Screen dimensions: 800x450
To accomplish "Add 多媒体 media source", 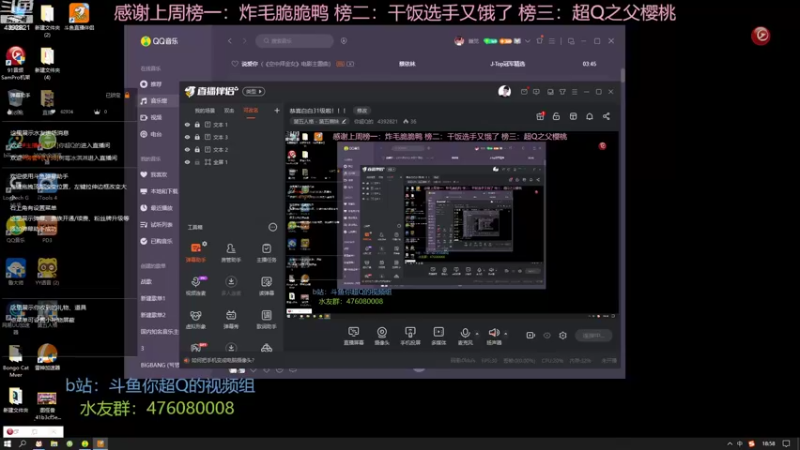I will coord(439,336).
